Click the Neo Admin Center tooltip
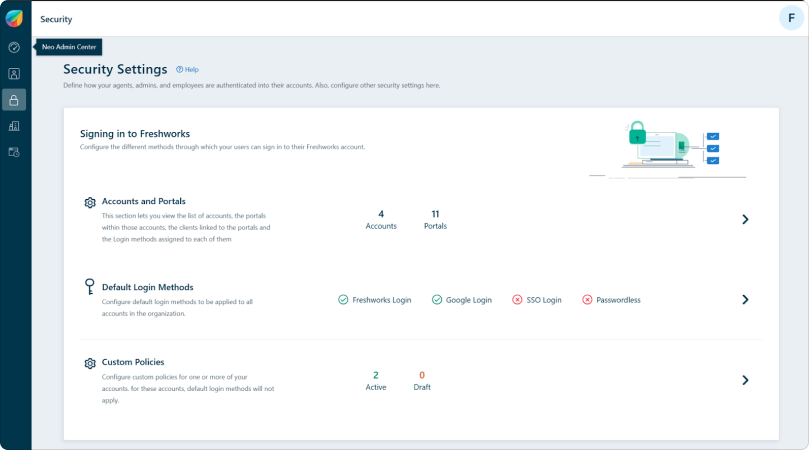 point(69,47)
